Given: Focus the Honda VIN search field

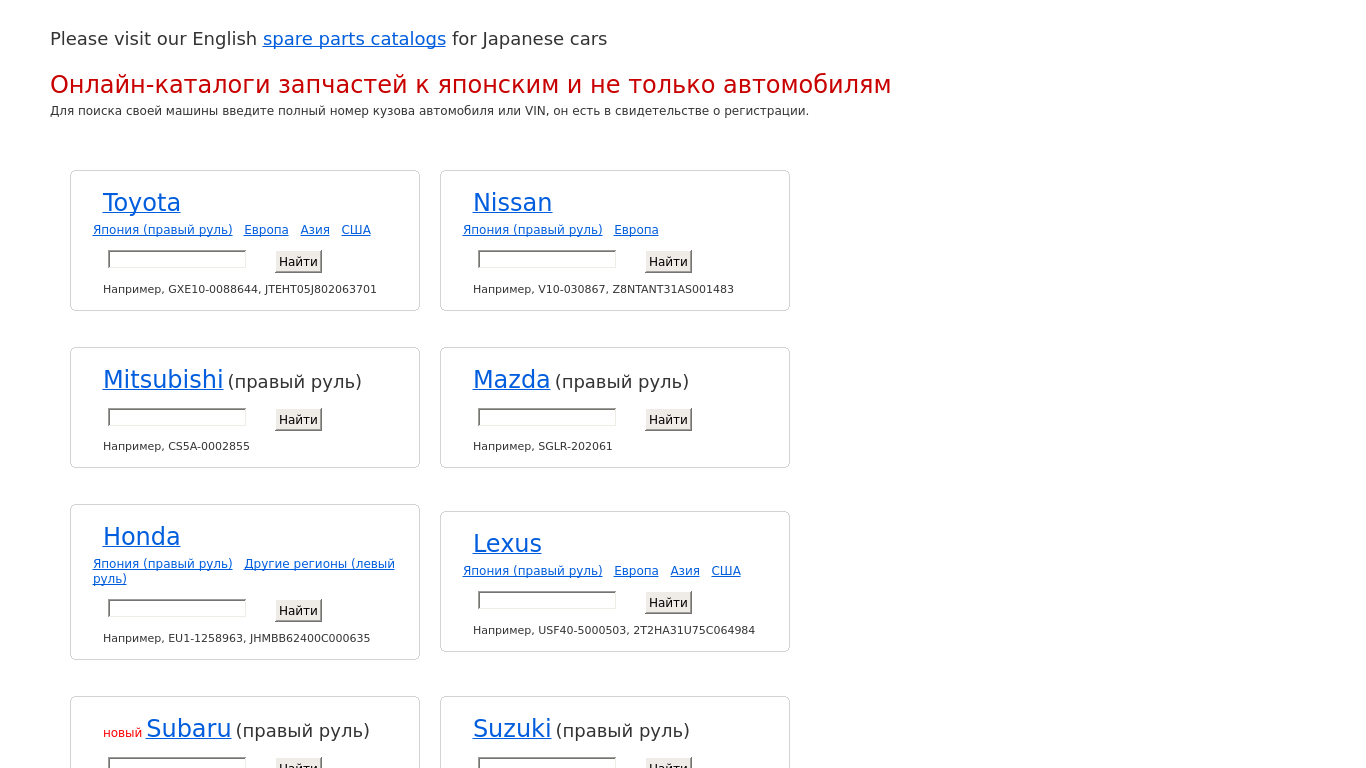Looking at the screenshot, I should pos(177,608).
